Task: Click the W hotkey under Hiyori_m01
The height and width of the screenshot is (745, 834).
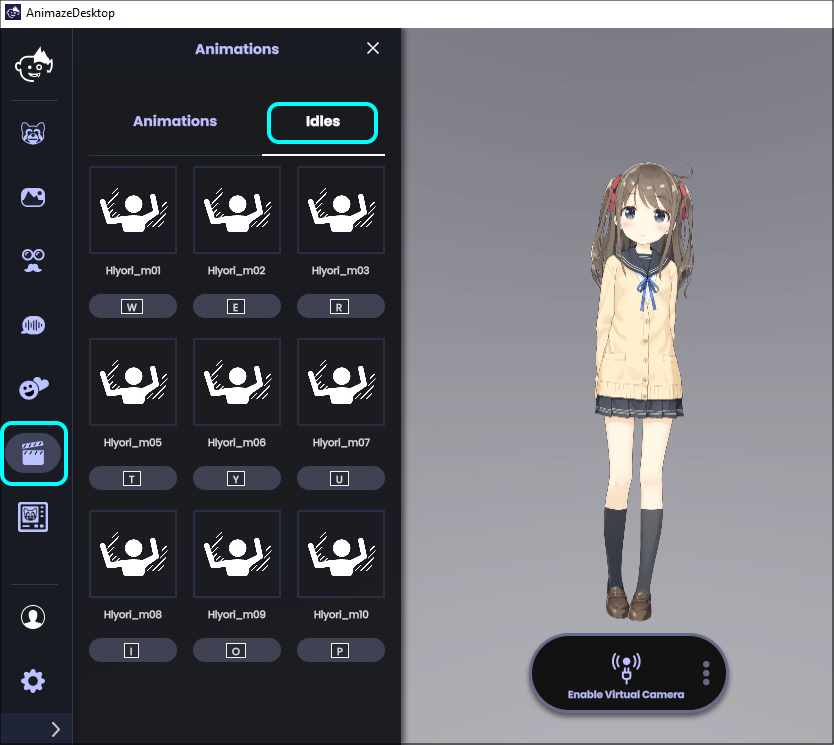Action: (133, 306)
